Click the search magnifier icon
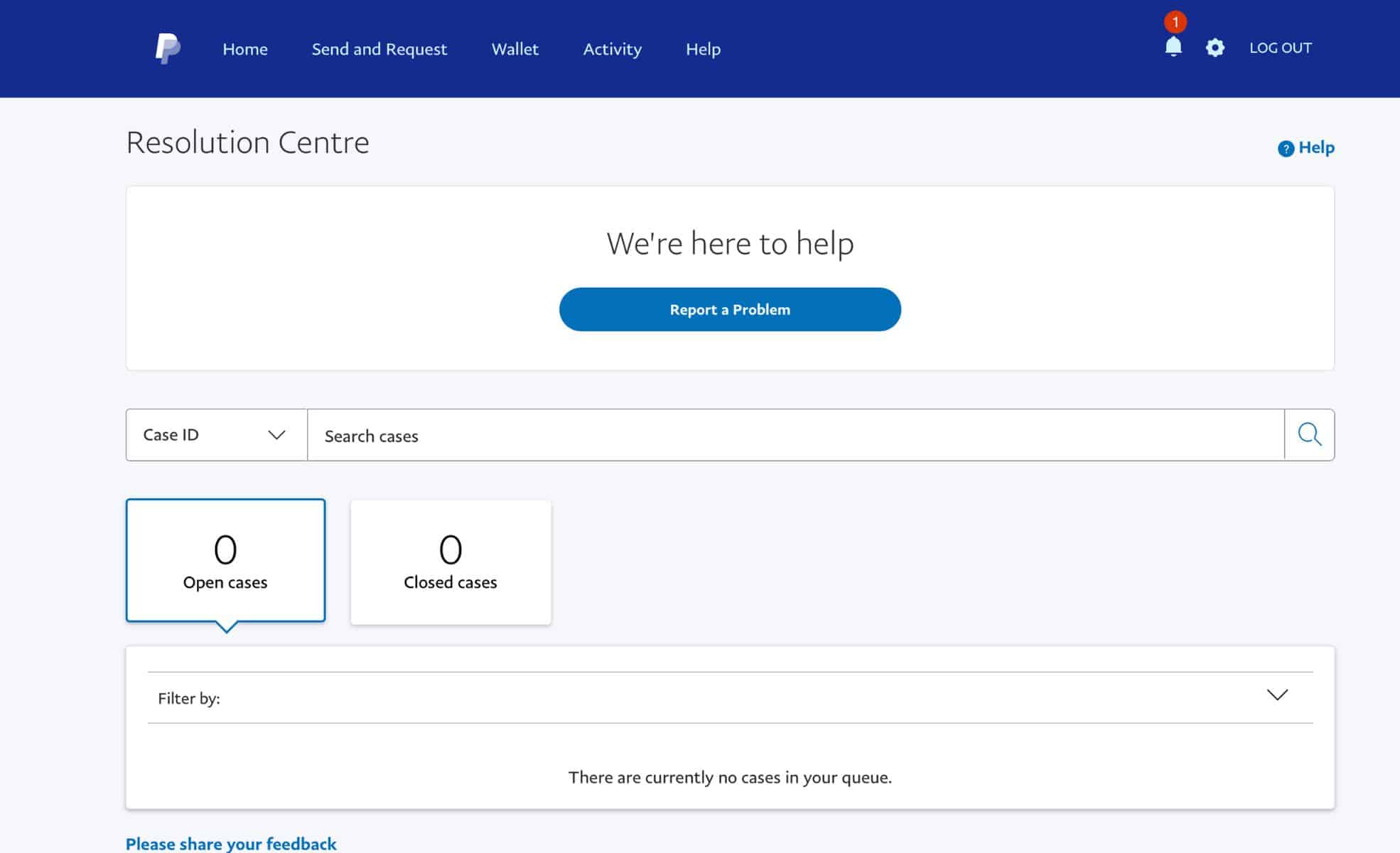1400x853 pixels. (1310, 434)
